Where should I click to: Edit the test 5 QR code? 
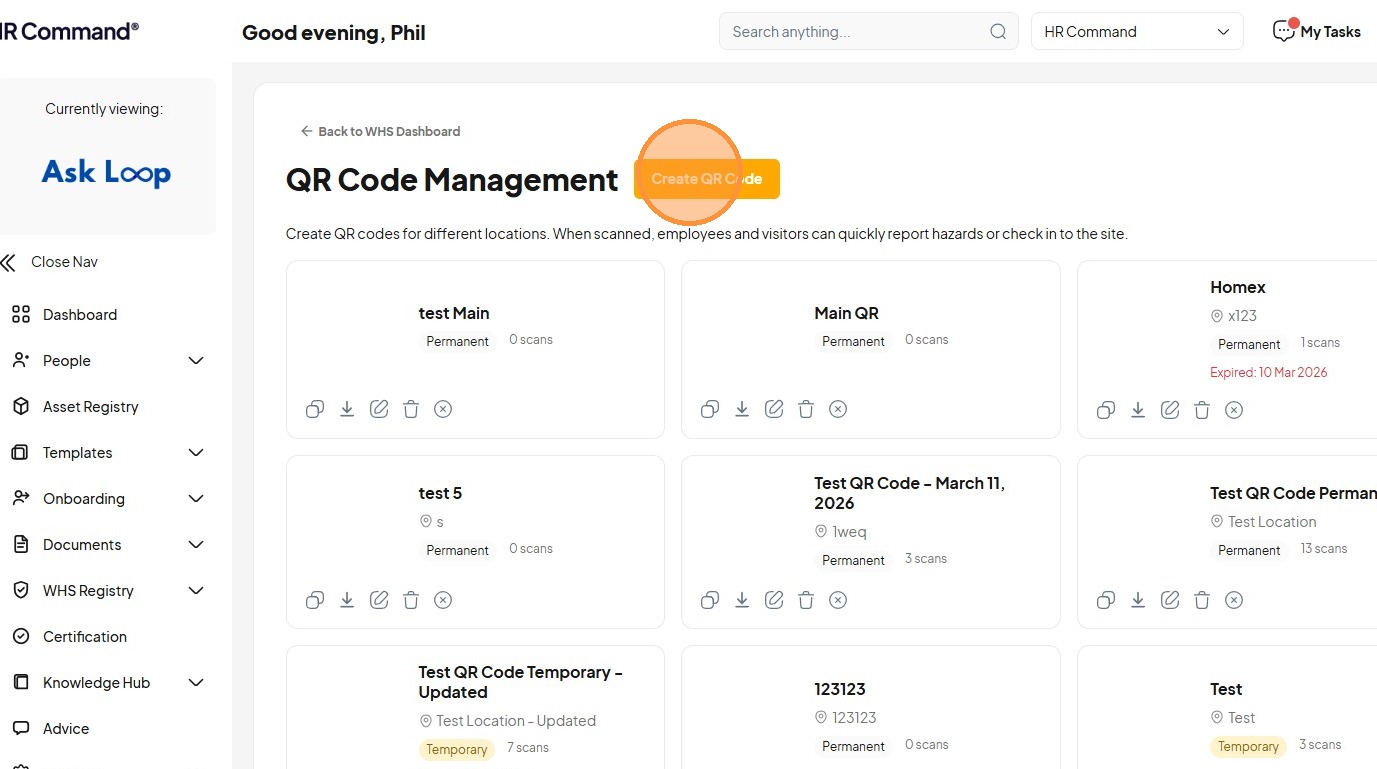pos(379,600)
